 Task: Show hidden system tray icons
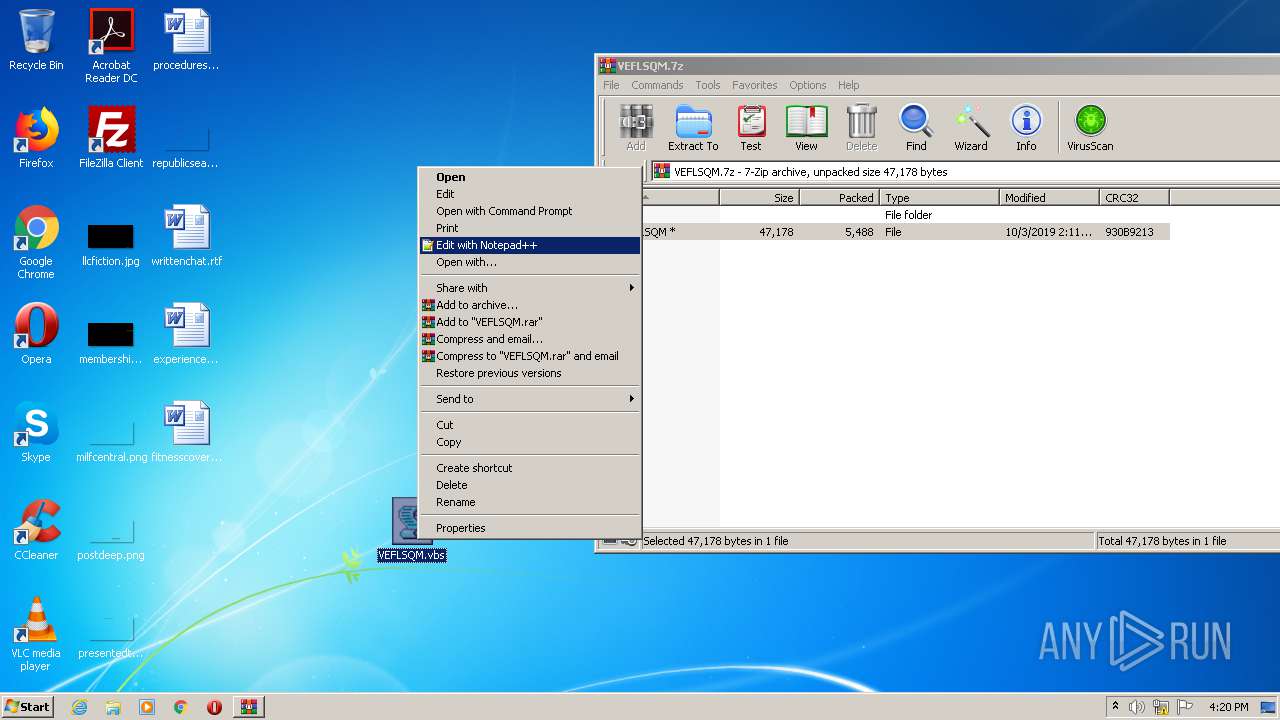(1115, 707)
